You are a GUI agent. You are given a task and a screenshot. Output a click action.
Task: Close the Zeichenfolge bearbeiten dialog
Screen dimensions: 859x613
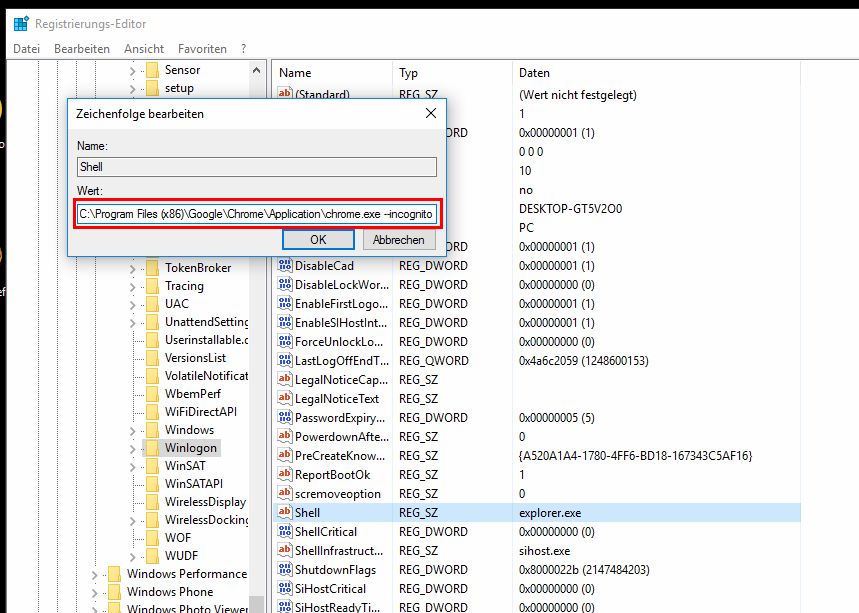pos(431,113)
